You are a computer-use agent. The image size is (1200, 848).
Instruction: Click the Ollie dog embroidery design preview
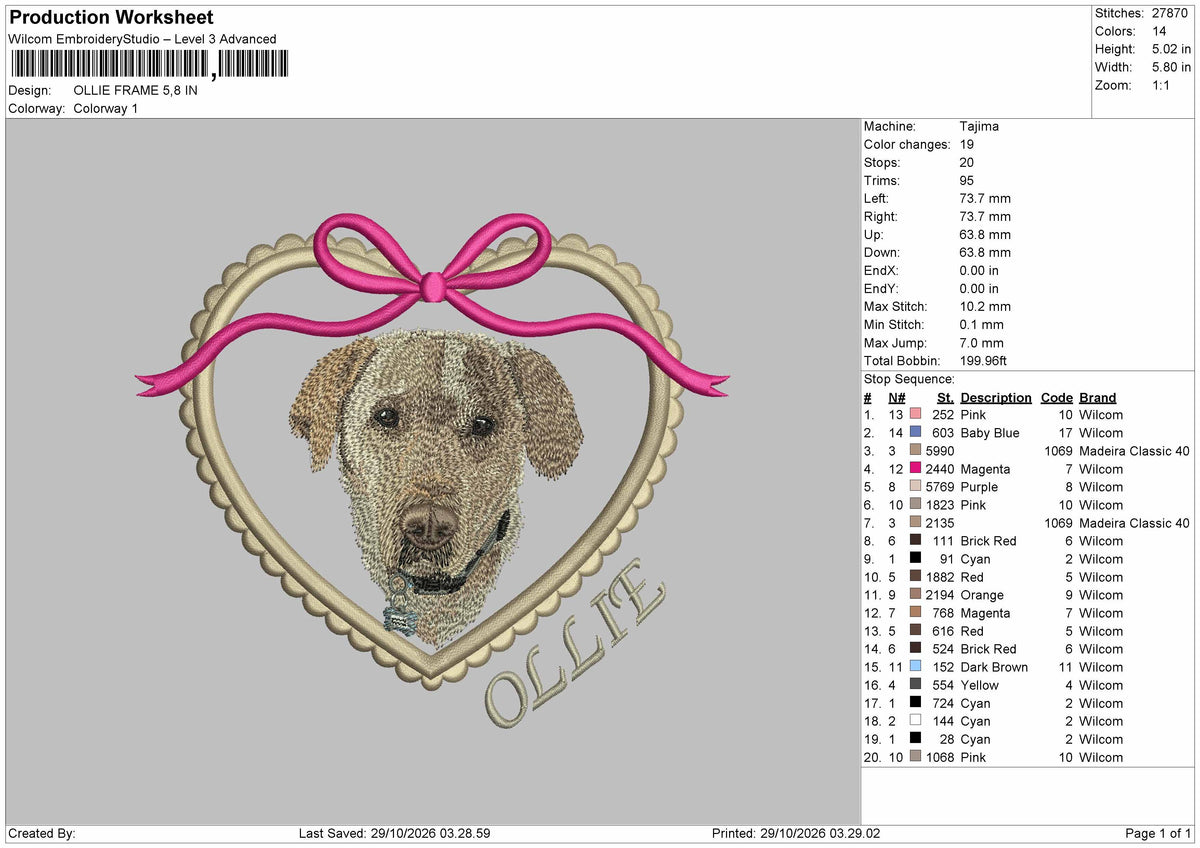click(432, 471)
